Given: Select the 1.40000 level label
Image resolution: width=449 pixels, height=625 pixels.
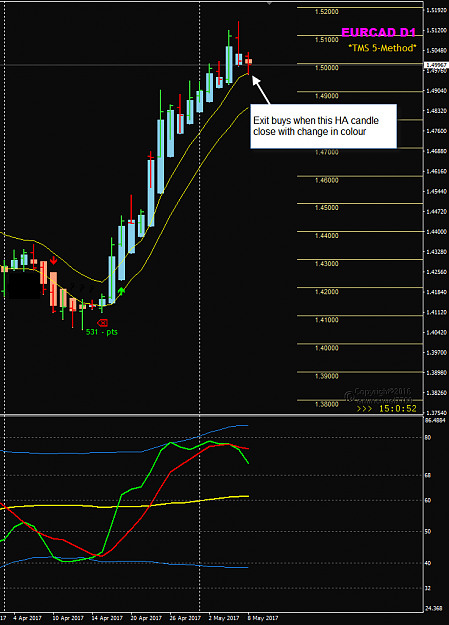Looking at the screenshot, I should [327, 348].
